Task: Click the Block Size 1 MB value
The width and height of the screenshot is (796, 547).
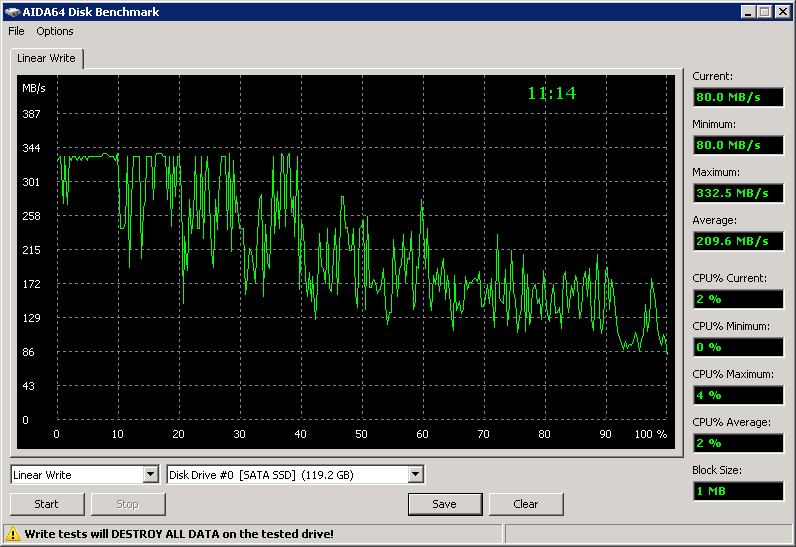Action: (x=738, y=491)
